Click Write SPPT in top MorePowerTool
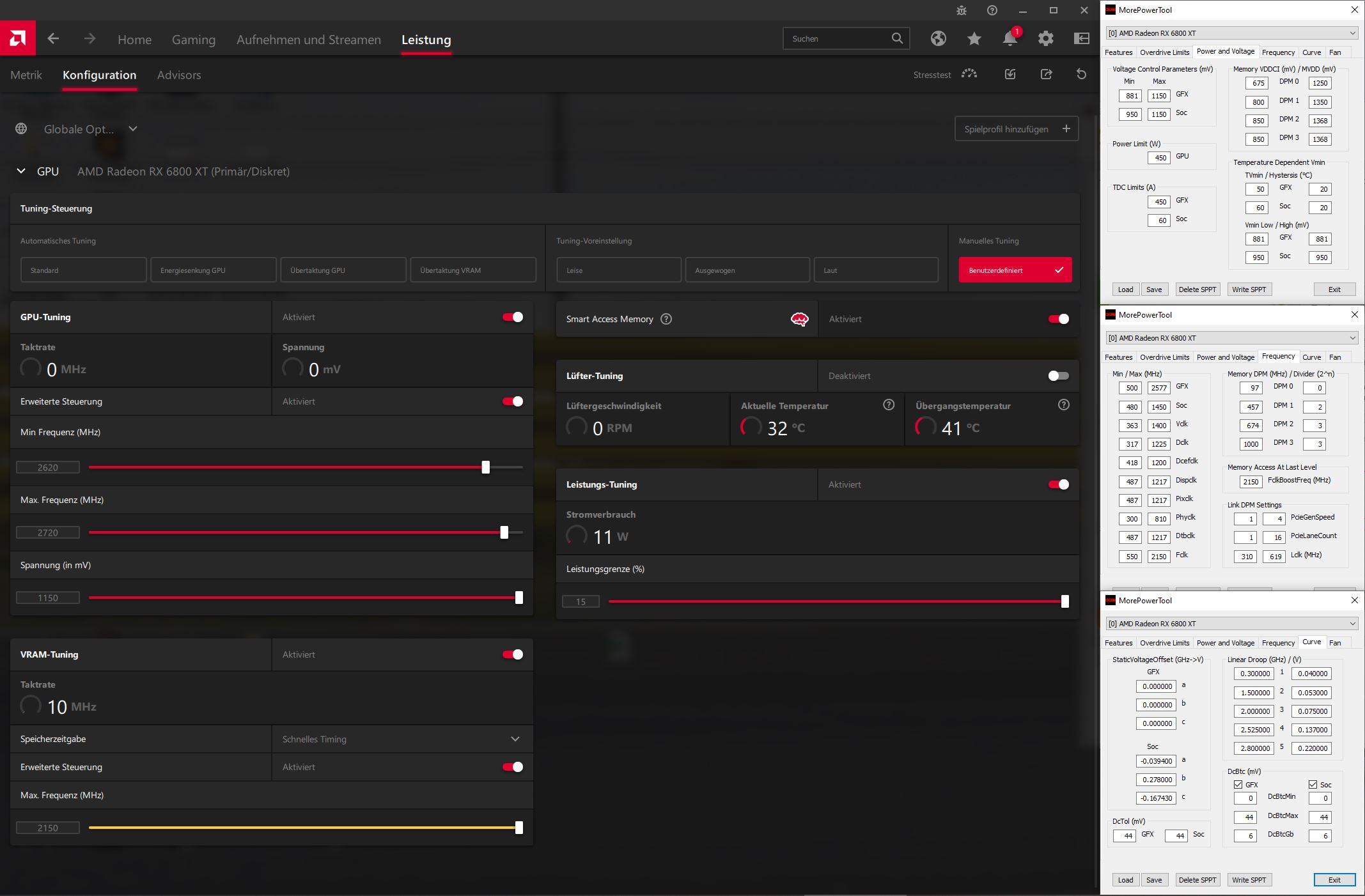The image size is (1365, 896). (1249, 290)
